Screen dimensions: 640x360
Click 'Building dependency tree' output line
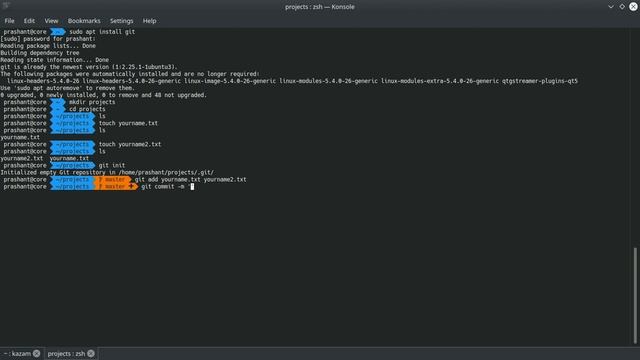point(40,53)
